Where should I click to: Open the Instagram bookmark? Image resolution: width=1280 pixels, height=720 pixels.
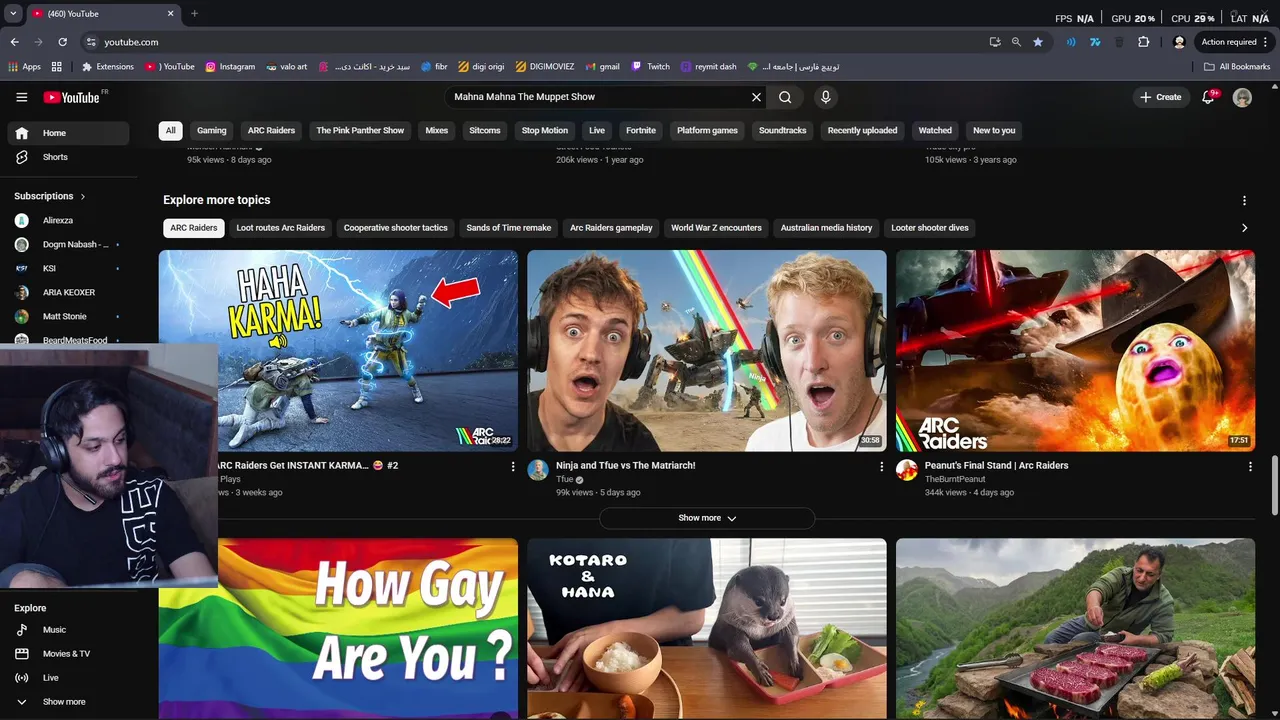[x=230, y=67]
